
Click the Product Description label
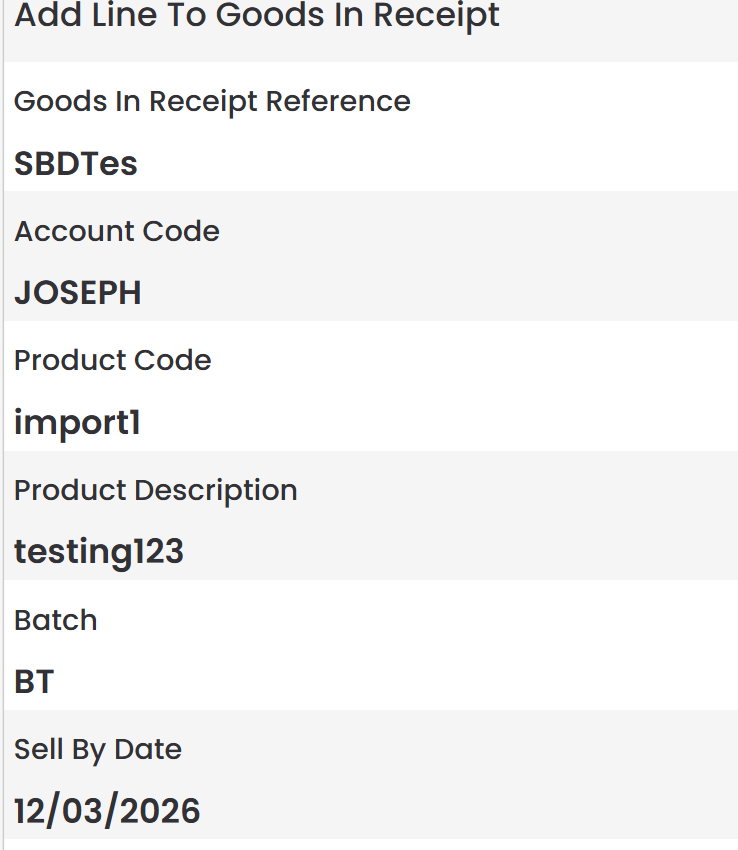click(156, 490)
